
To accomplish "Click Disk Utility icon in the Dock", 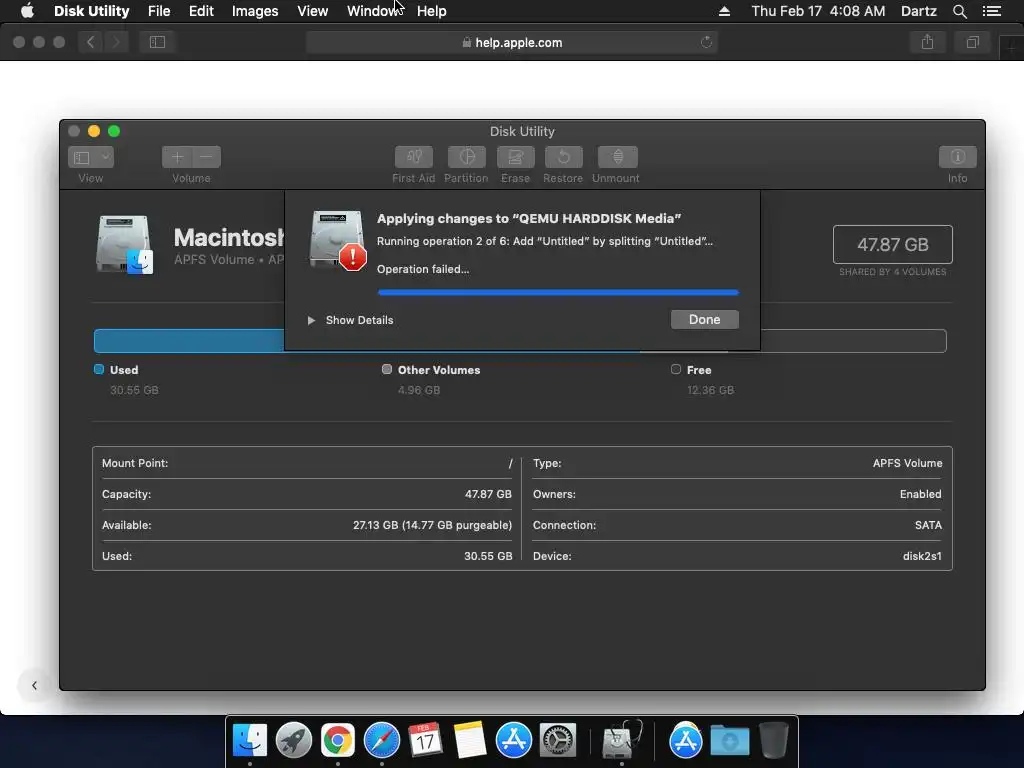I will click(621, 741).
